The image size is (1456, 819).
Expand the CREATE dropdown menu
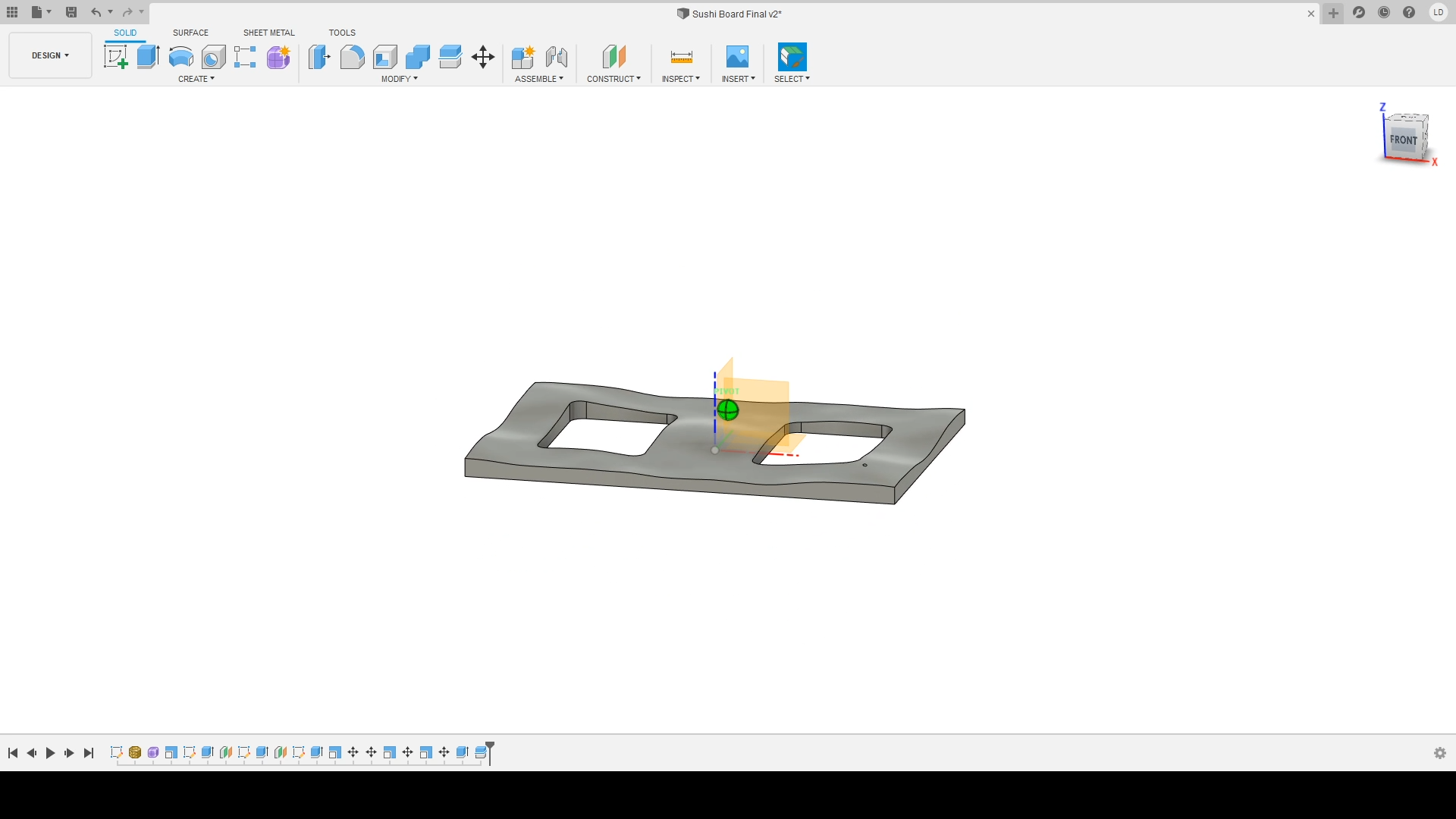point(197,79)
